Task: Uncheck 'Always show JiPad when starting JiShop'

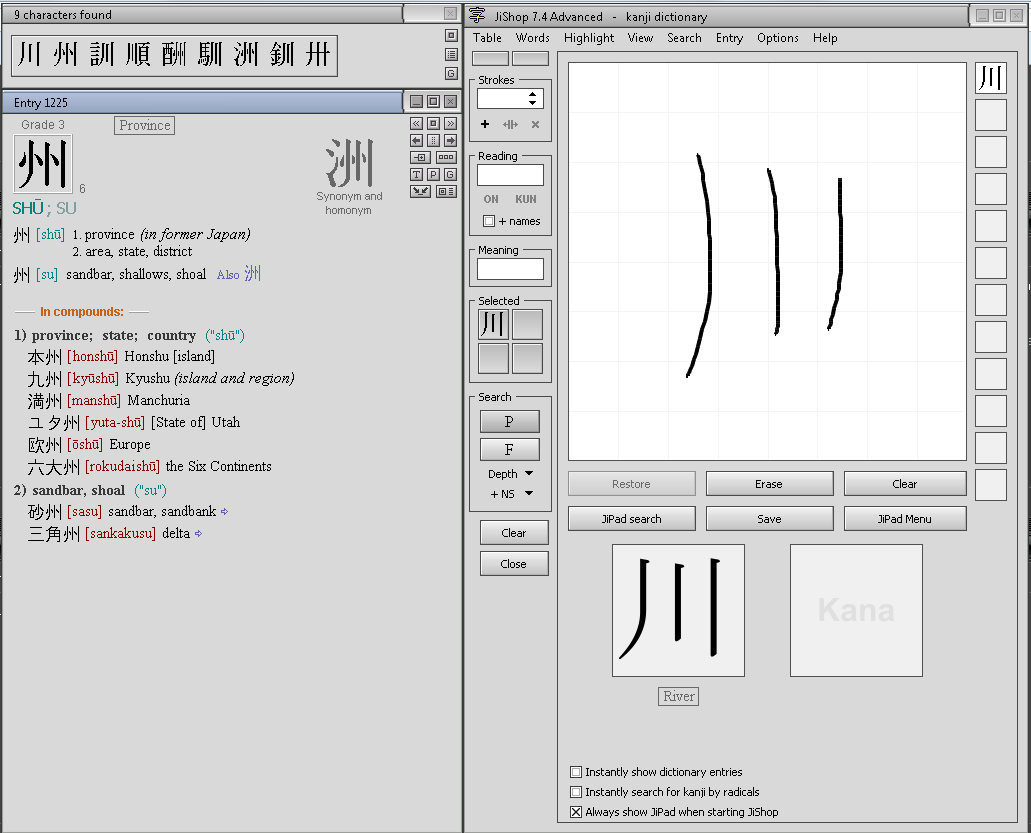Action: tap(576, 812)
